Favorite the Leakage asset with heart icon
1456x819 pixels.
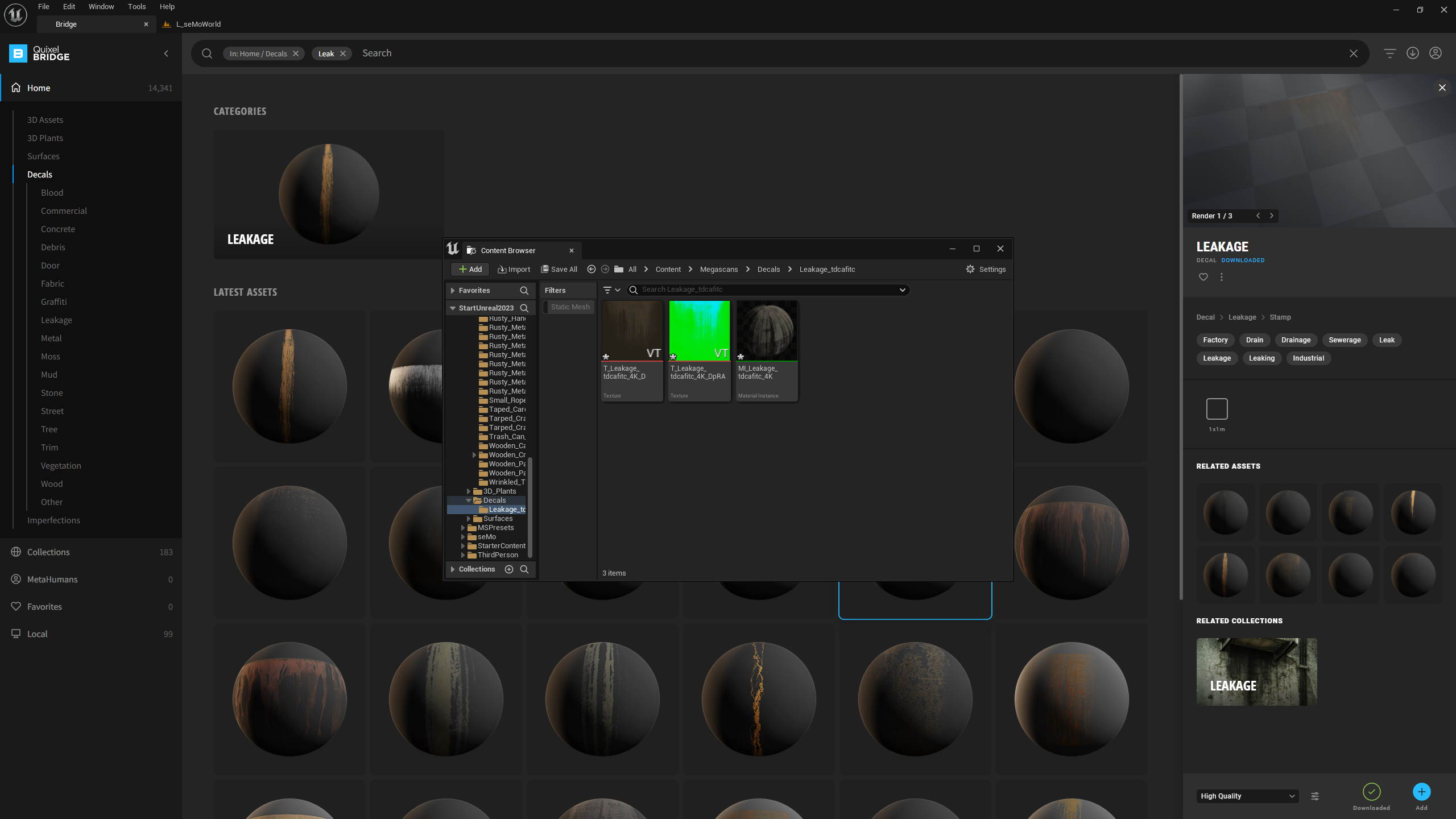click(x=1203, y=277)
